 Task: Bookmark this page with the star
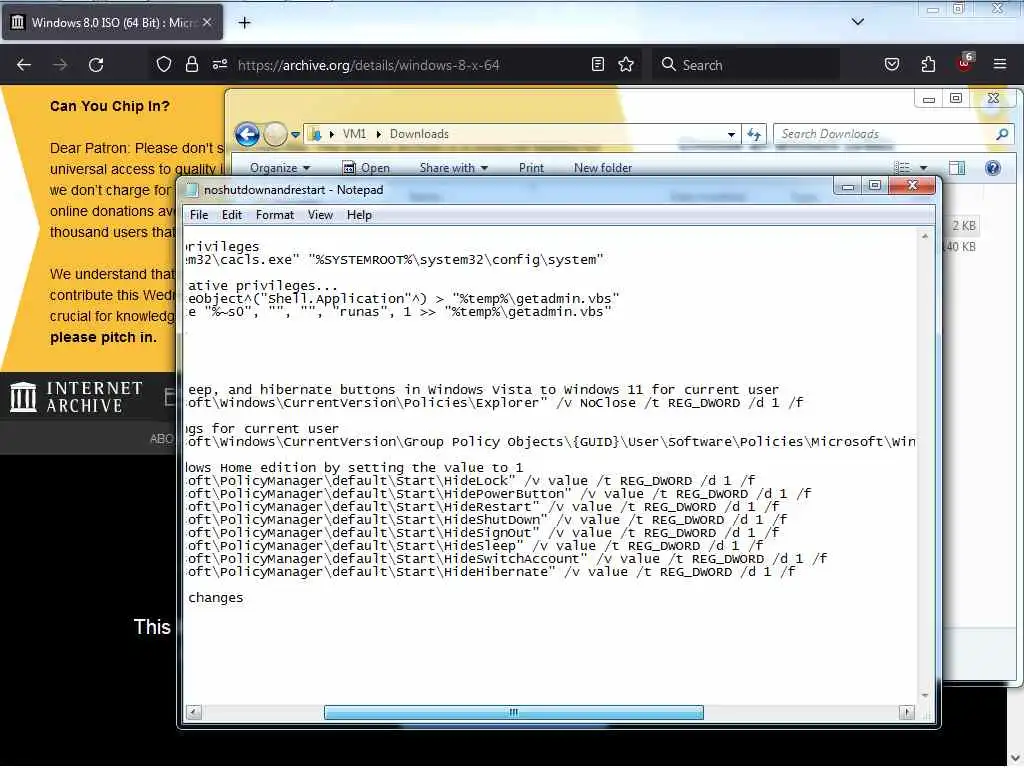pyautogui.click(x=626, y=64)
